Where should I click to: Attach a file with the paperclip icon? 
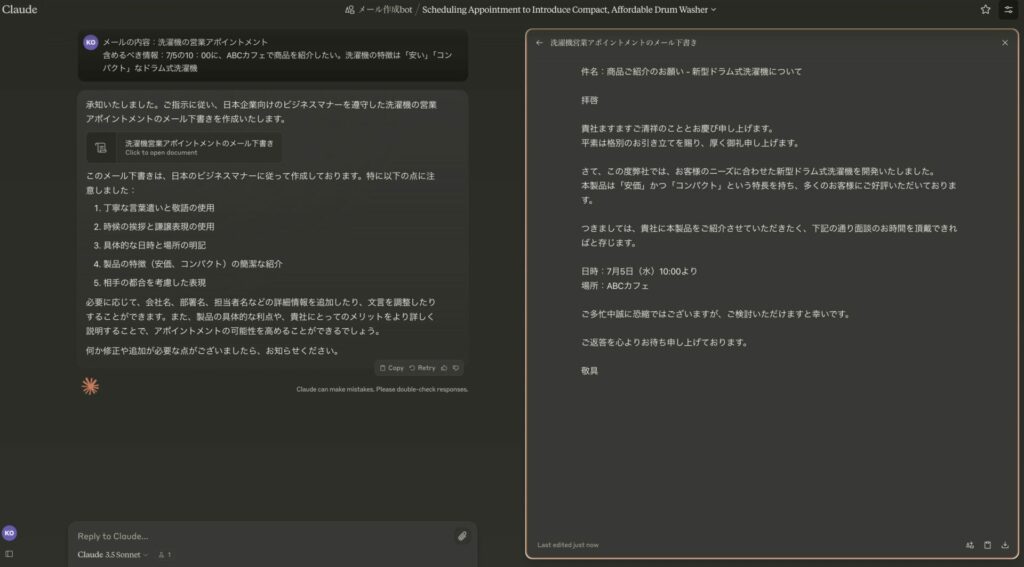coord(462,536)
